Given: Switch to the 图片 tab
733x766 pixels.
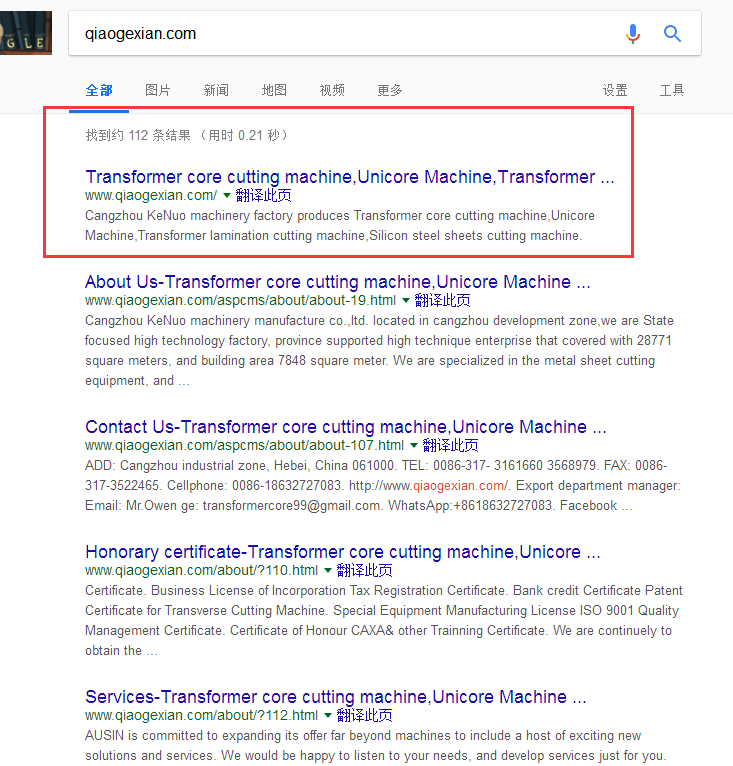Looking at the screenshot, I should pyautogui.click(x=157, y=90).
